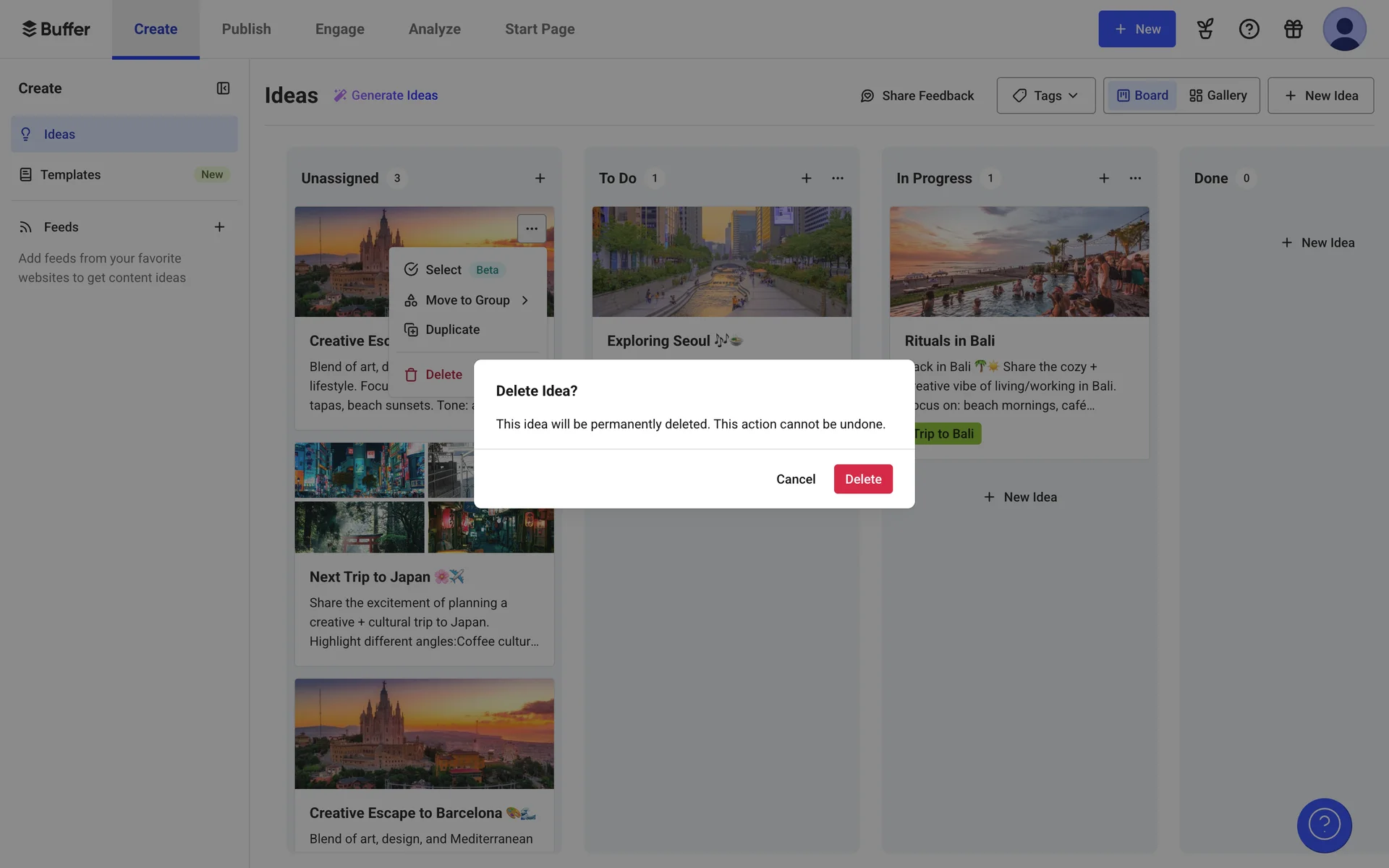Image resolution: width=1389 pixels, height=868 pixels.
Task: Expand the Tags dropdown
Action: point(1045,95)
